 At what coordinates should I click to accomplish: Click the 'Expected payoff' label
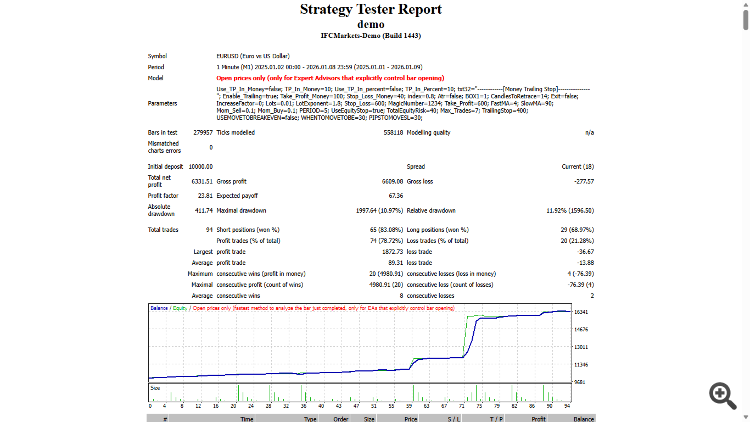[x=237, y=196]
